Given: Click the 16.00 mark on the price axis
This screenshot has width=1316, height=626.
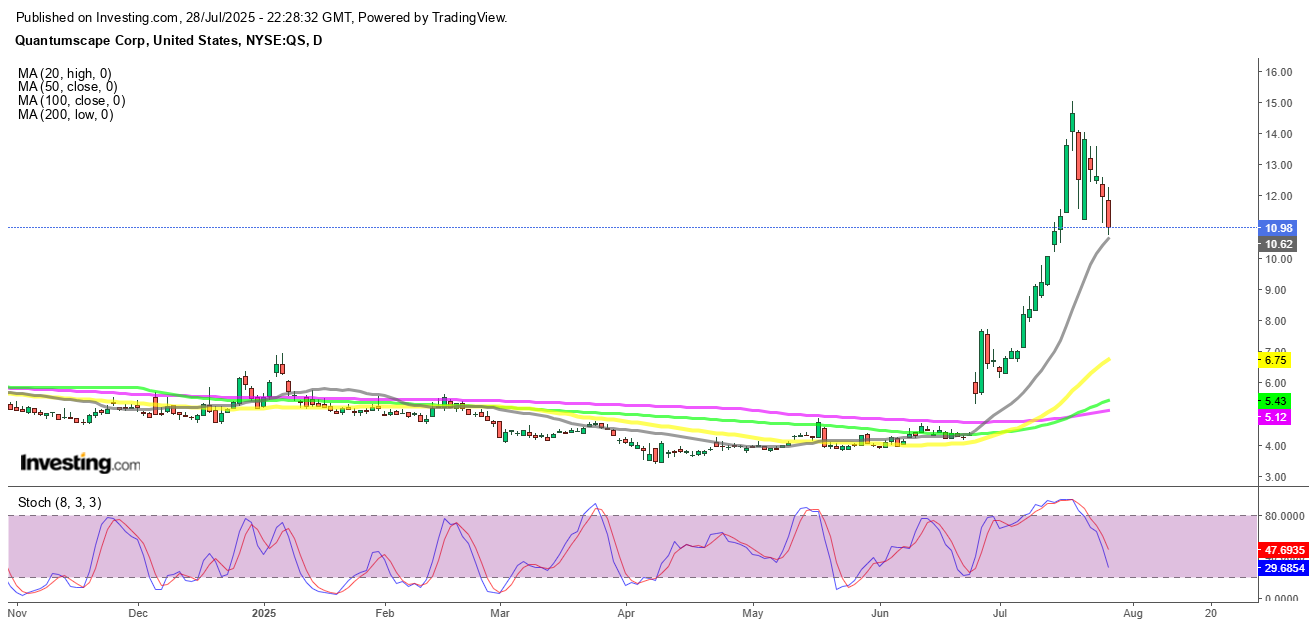Looking at the screenshot, I should (1280, 72).
